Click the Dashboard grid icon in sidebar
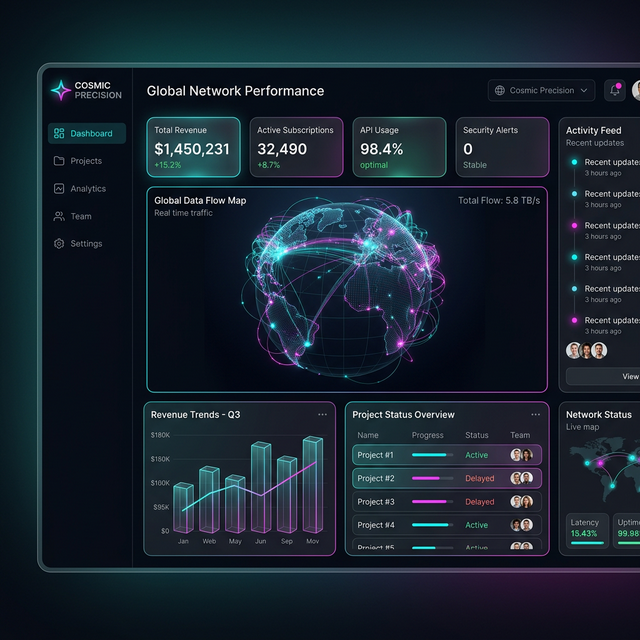This screenshot has width=640, height=640. (x=59, y=133)
